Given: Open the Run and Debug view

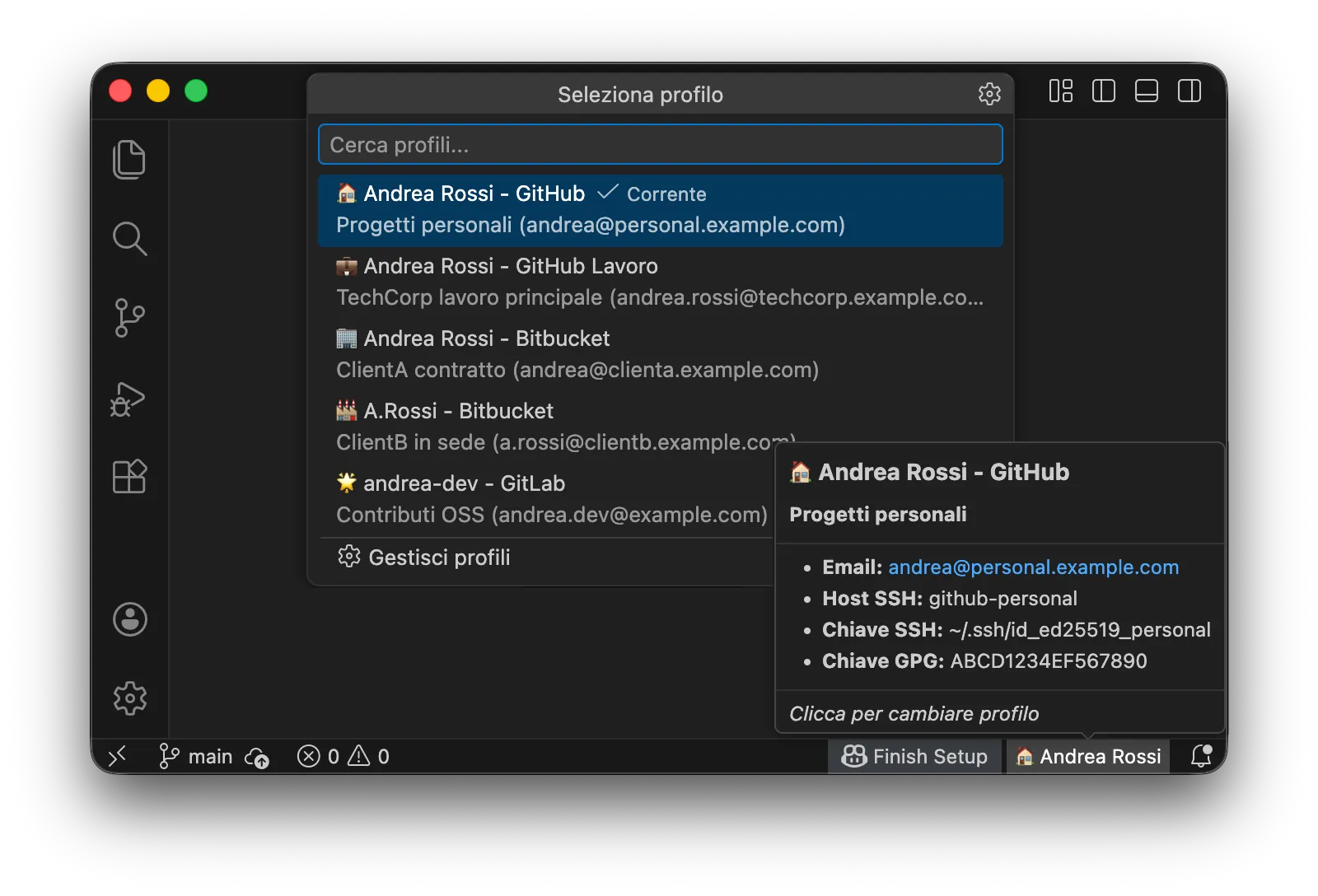Looking at the screenshot, I should pos(128,399).
